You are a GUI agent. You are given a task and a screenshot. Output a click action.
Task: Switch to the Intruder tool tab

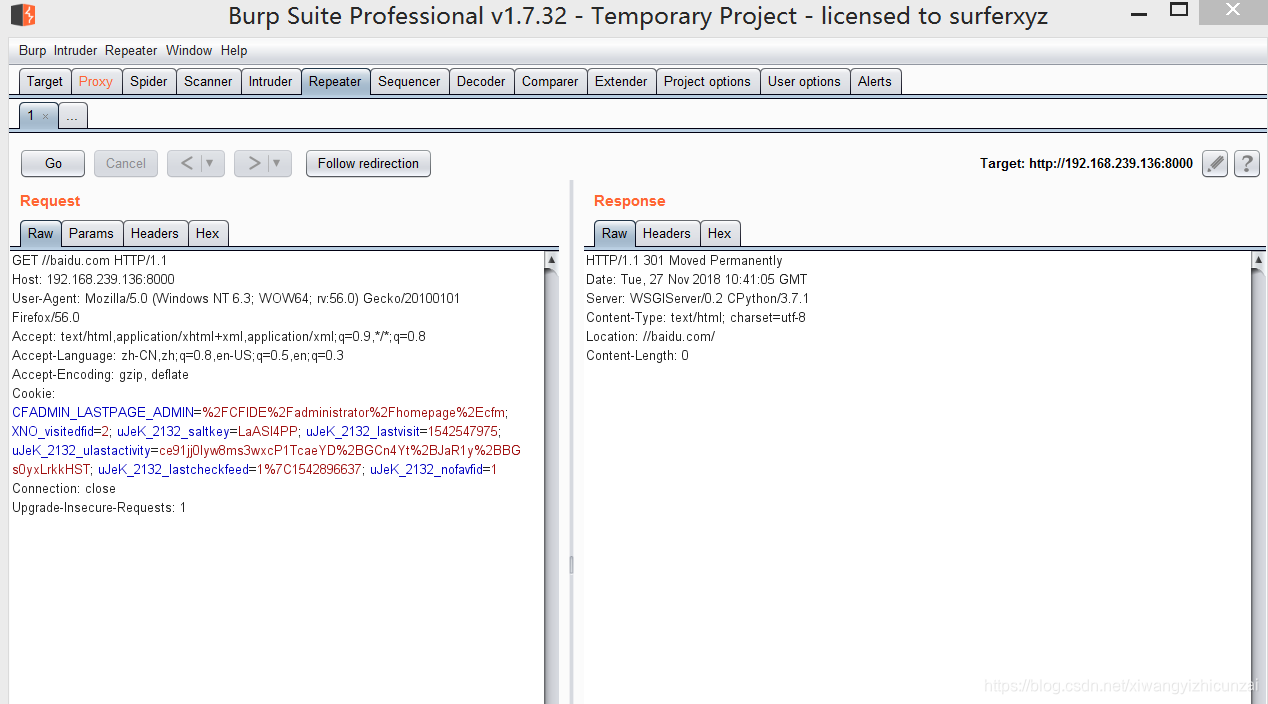tap(271, 81)
